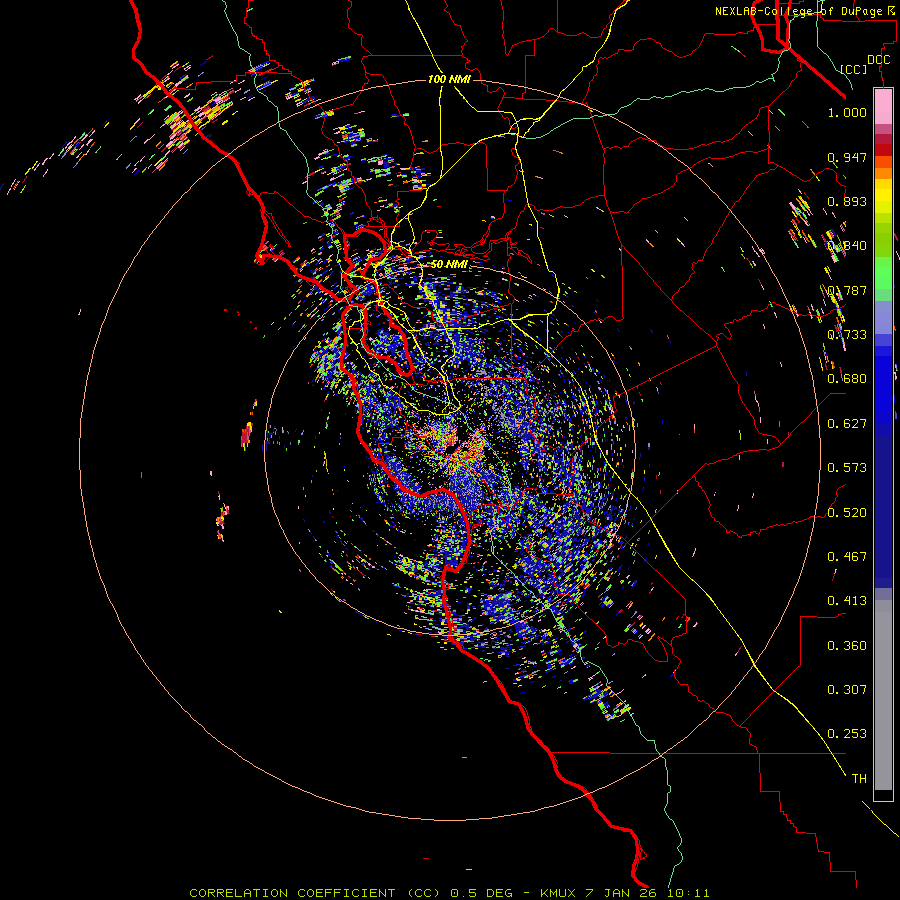Click the 0.680 scale value
The height and width of the screenshot is (900, 900).
point(847,378)
